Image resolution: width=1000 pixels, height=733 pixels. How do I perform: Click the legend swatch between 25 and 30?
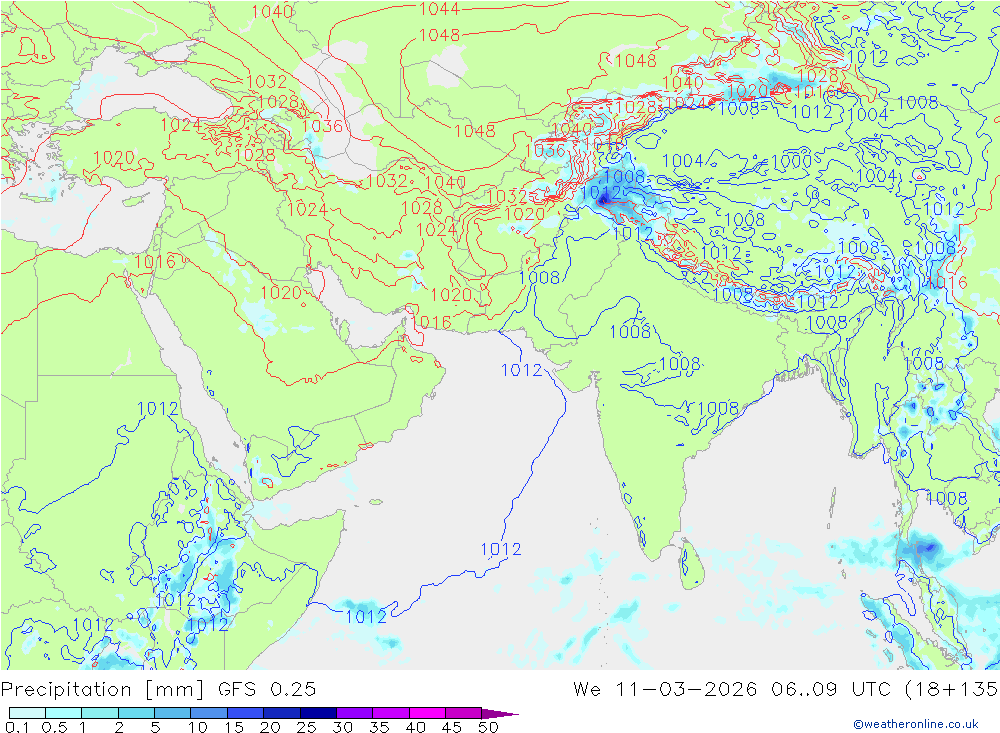click(x=318, y=713)
